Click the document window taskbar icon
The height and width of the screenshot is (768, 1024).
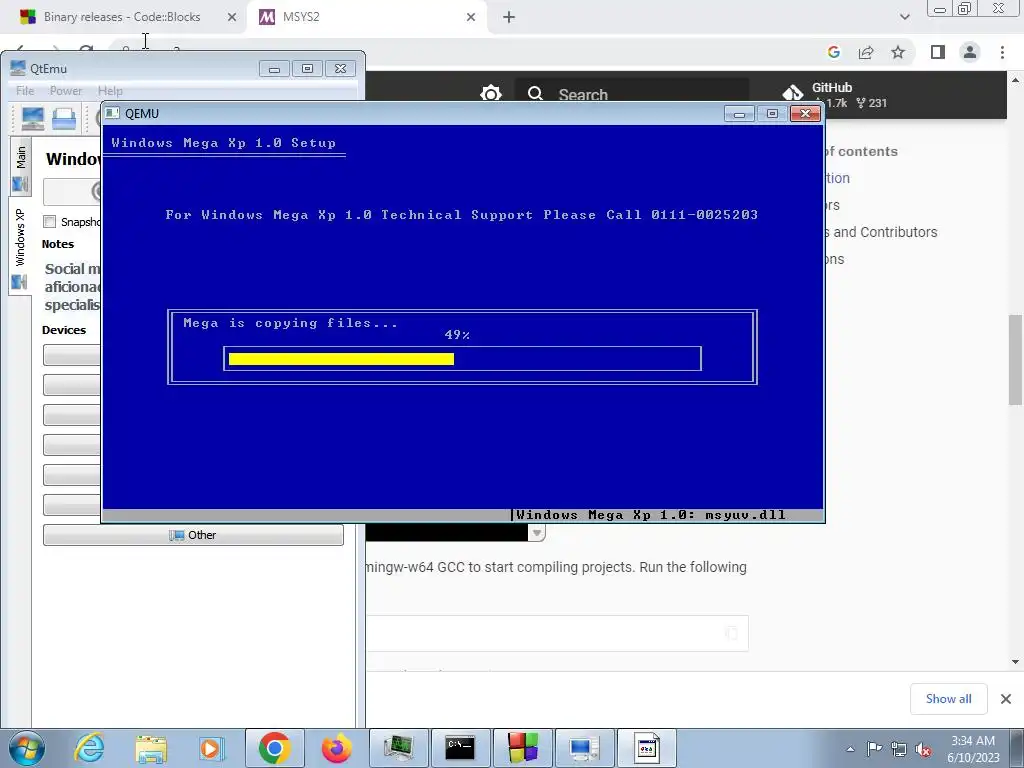(647, 748)
